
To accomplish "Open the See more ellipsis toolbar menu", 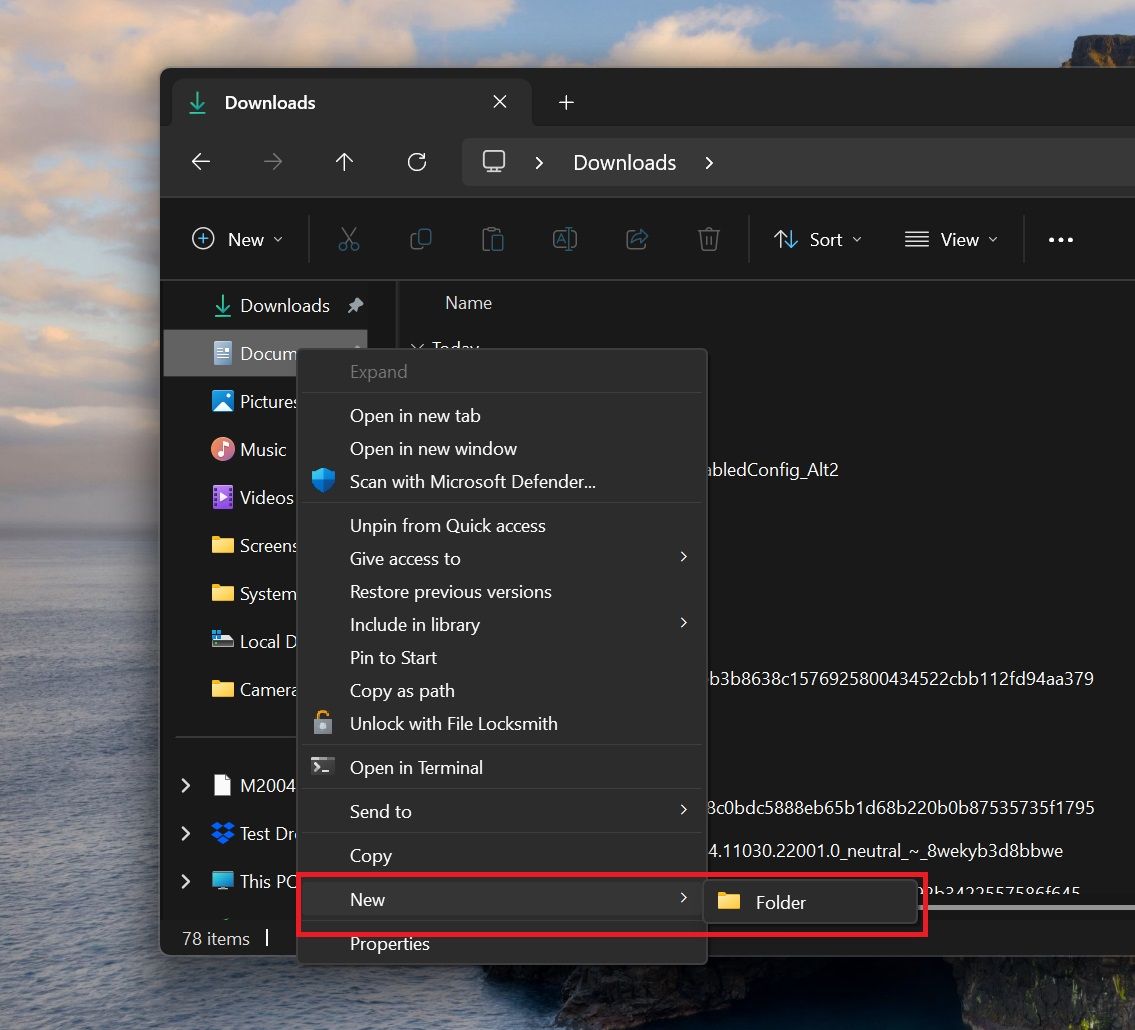I will 1061,239.
